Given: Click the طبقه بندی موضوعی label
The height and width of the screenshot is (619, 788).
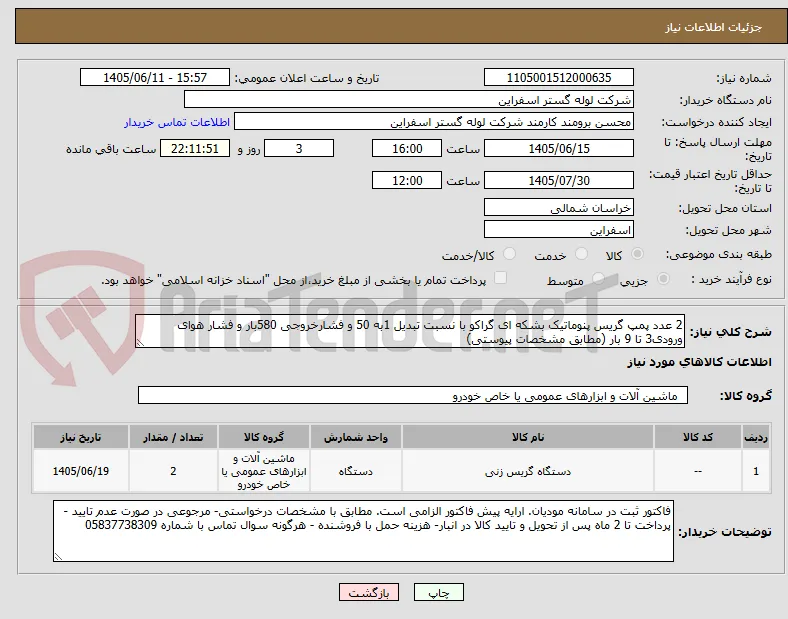Looking at the screenshot, I should [x=719, y=254].
